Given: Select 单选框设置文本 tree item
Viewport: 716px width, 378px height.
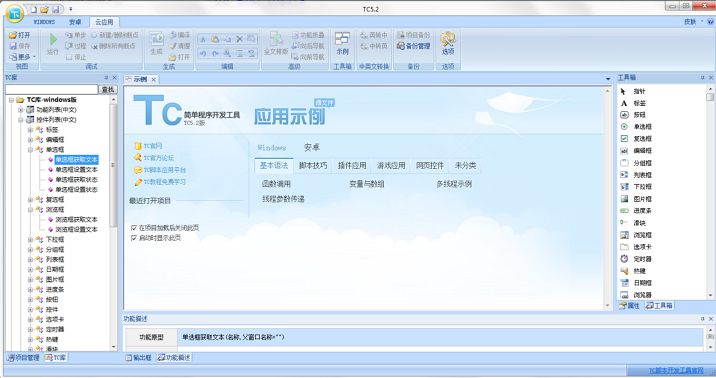Looking at the screenshot, I should coord(76,170).
